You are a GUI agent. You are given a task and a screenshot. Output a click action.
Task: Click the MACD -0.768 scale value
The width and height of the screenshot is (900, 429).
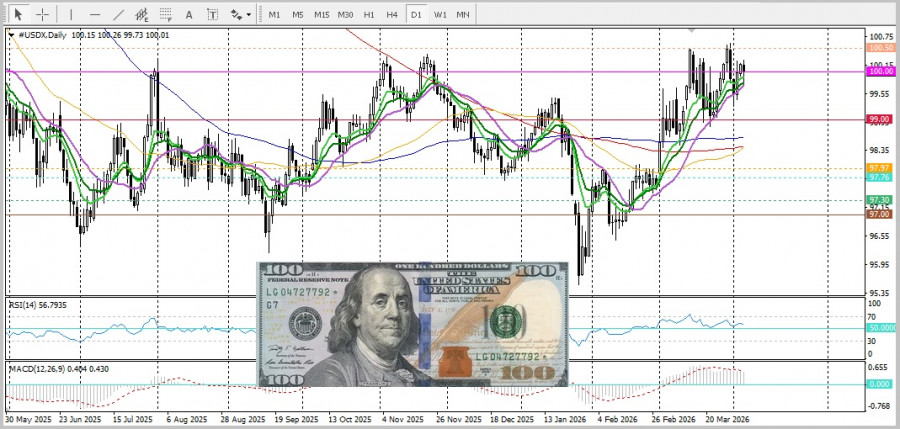point(880,406)
